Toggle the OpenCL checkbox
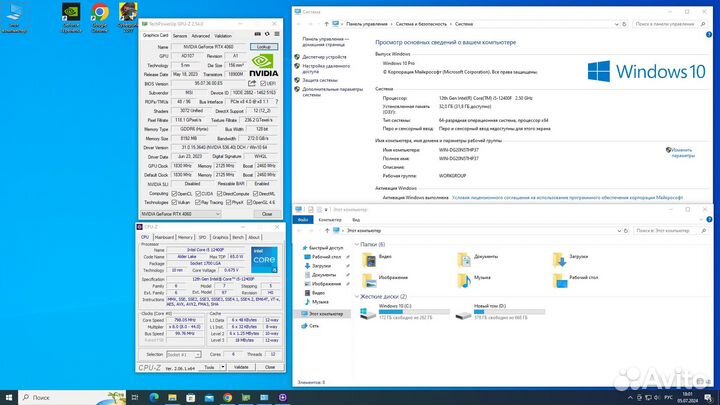Image resolution: width=720 pixels, height=405 pixels. click(x=174, y=194)
